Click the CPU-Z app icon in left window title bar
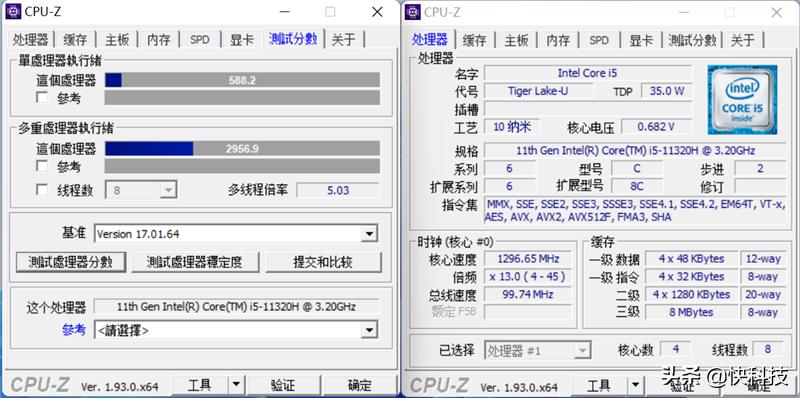Image resolution: width=800 pixels, height=398 pixels. (14, 12)
